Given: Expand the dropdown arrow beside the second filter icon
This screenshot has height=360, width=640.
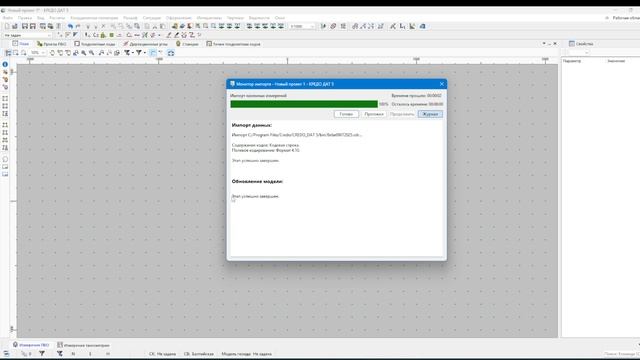Looking at the screenshot, I should point(144,53).
